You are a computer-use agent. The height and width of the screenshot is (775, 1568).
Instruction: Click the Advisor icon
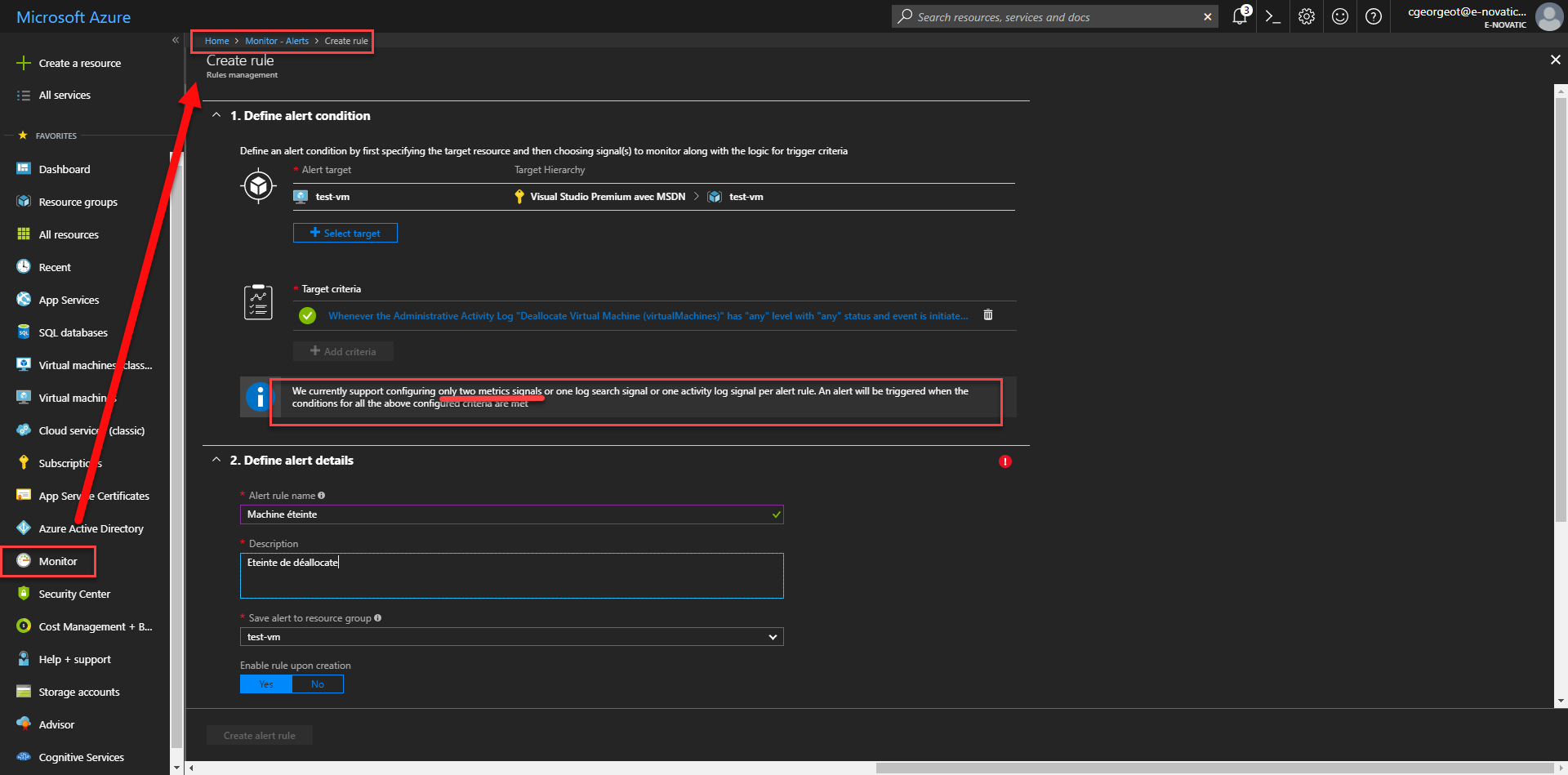[24, 724]
